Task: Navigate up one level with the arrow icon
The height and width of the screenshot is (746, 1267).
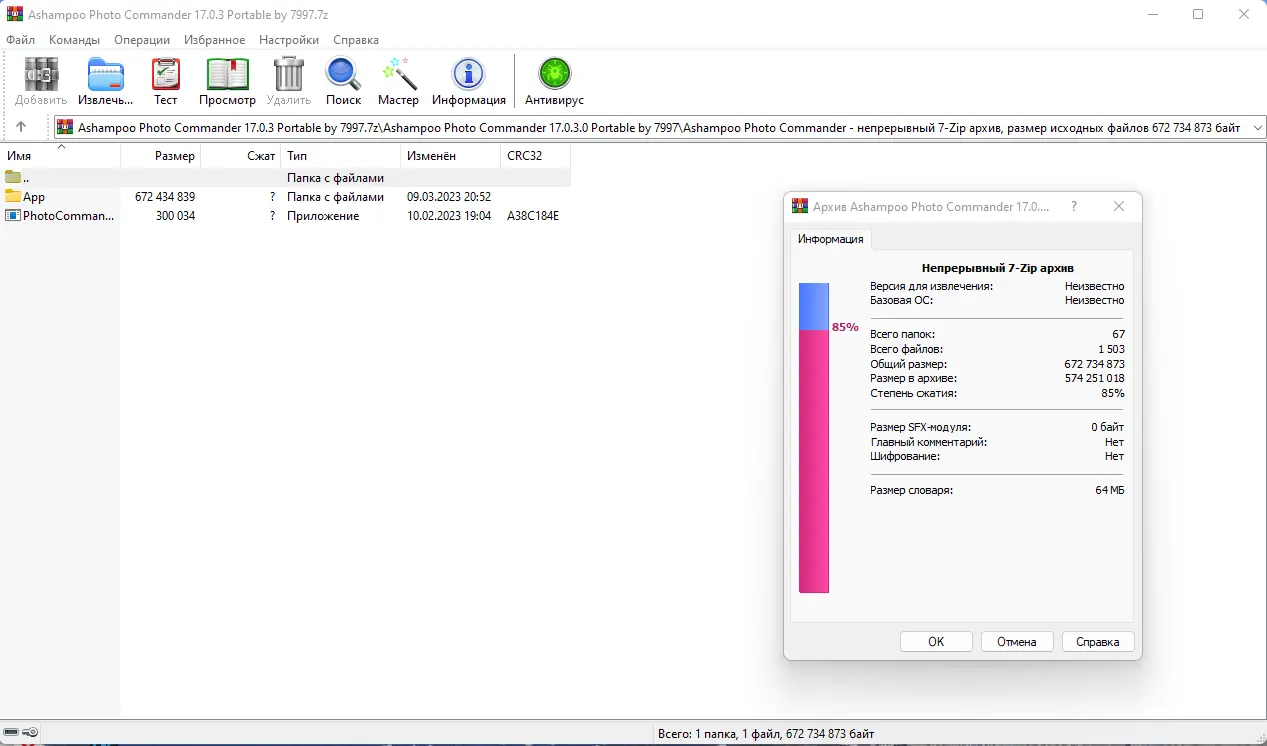Action: [x=21, y=126]
